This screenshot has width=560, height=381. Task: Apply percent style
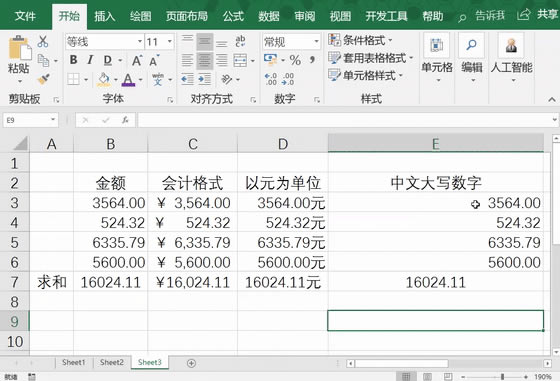295,60
